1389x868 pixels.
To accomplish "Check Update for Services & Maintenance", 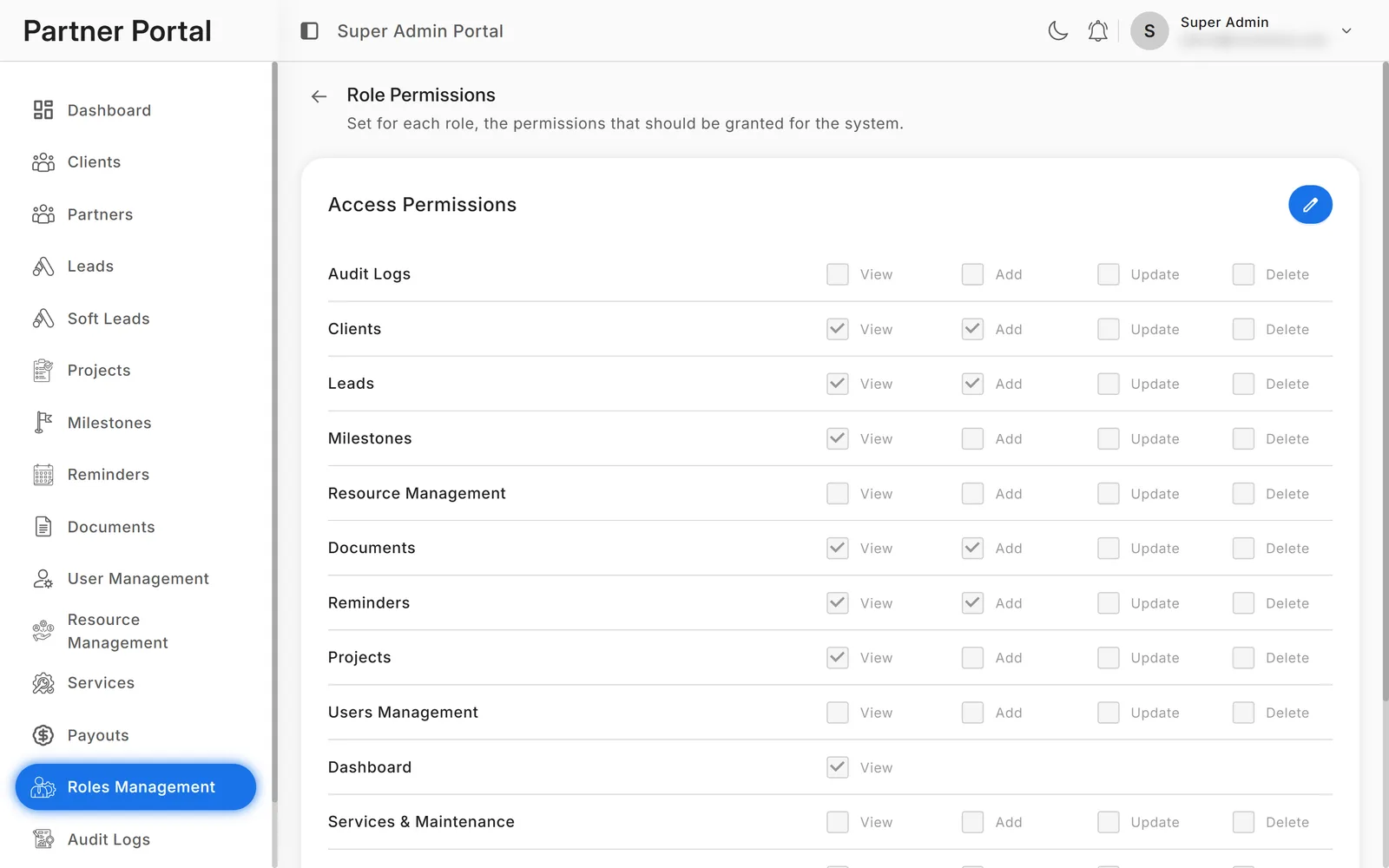I will point(1109,821).
